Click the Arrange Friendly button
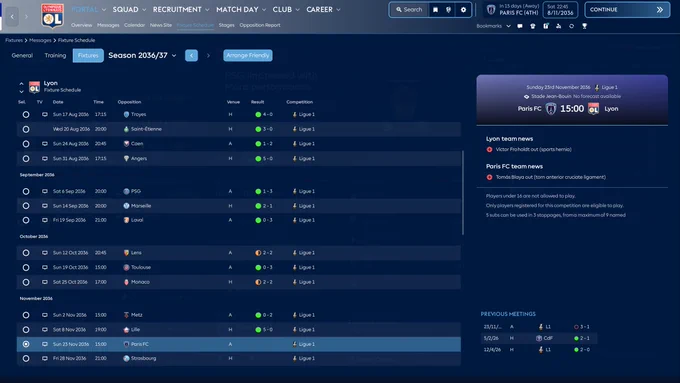The height and width of the screenshot is (383, 680). (x=248, y=56)
